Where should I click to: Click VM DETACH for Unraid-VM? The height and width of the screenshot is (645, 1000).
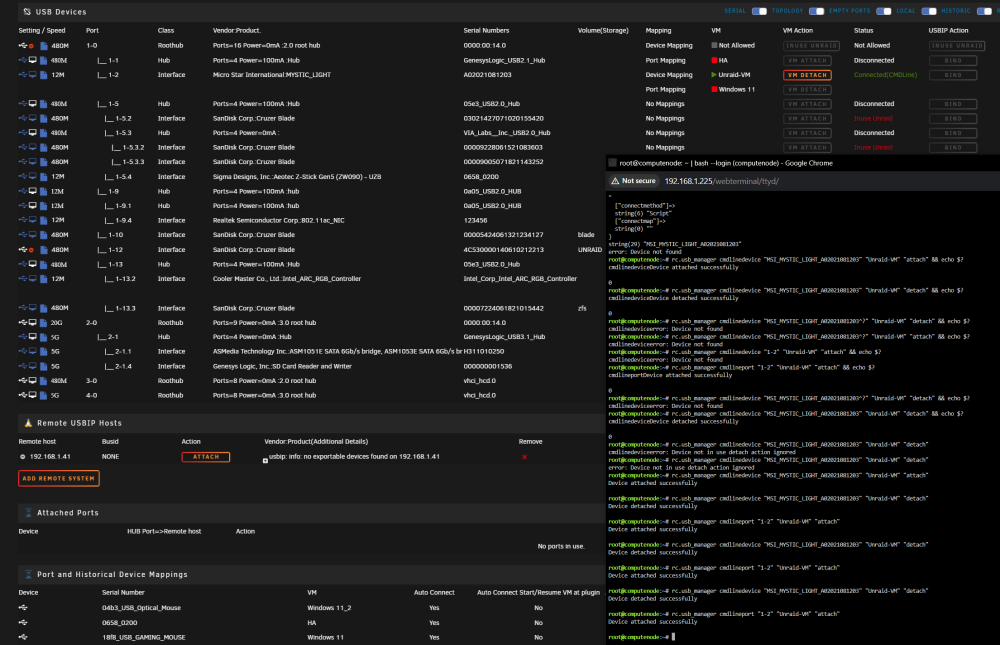click(x=807, y=75)
